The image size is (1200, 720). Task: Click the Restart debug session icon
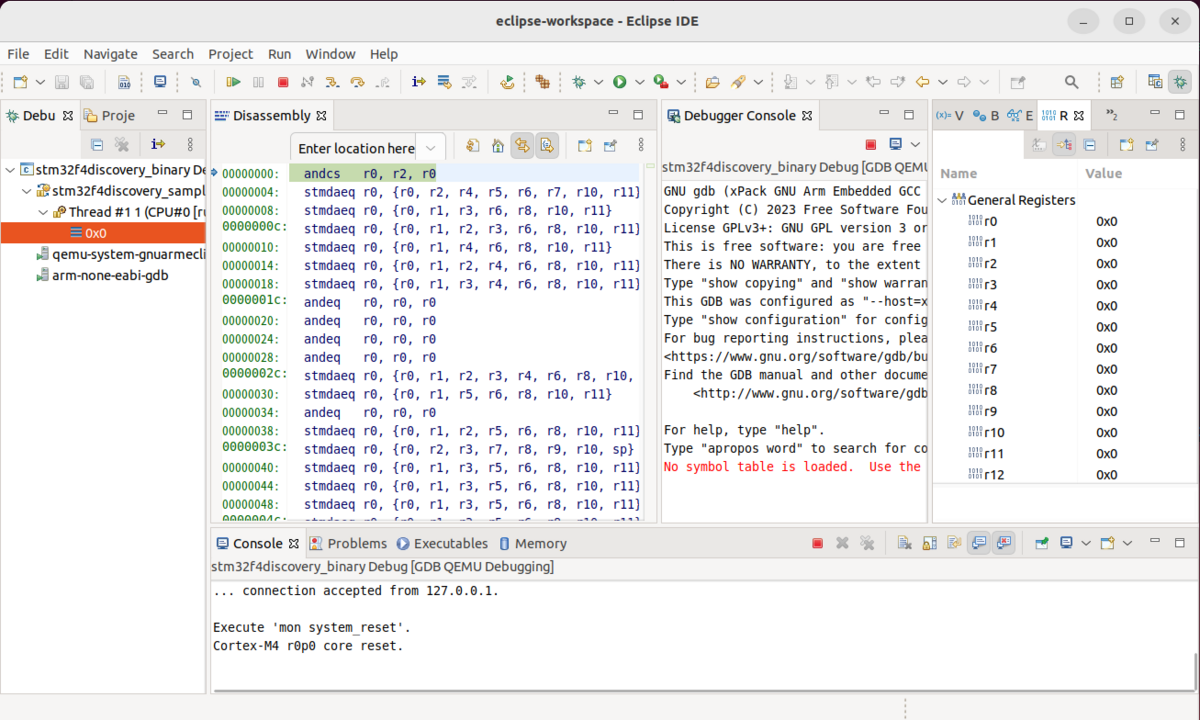pyautogui.click(x=507, y=82)
